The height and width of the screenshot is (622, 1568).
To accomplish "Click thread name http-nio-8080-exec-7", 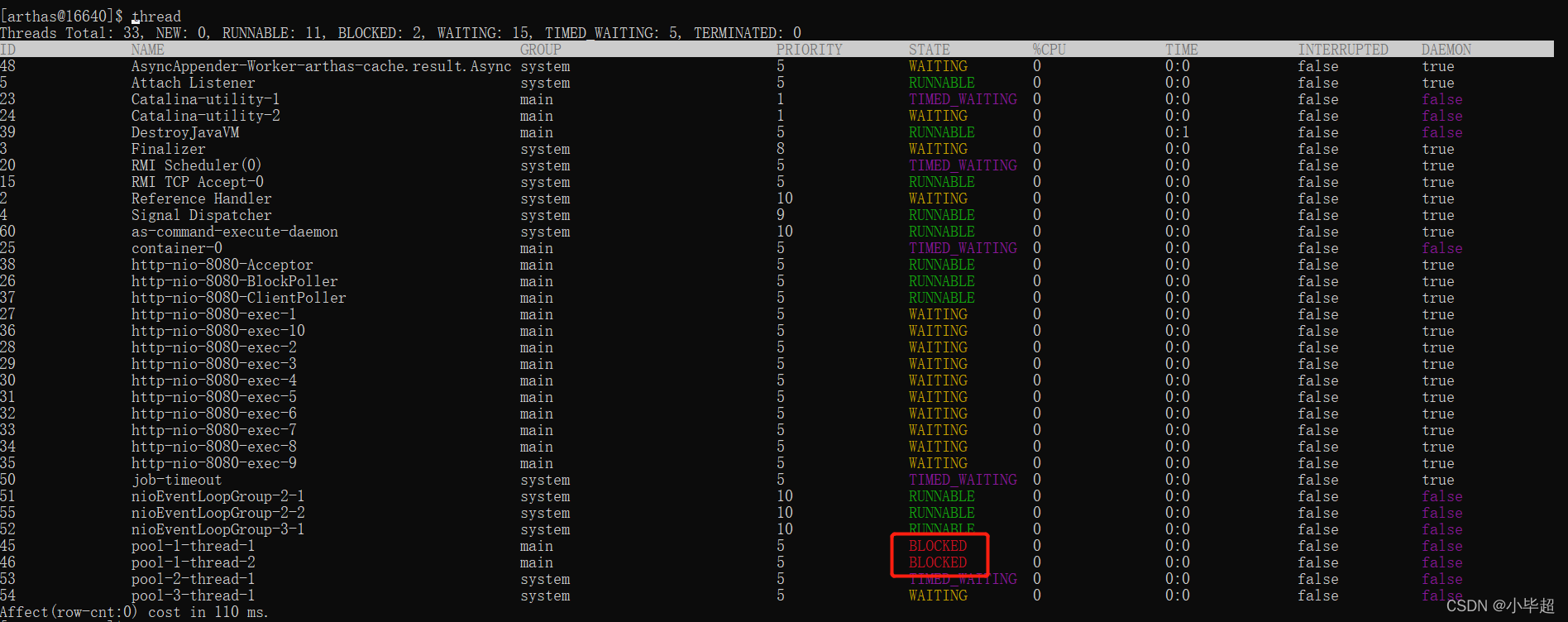I will tap(214, 430).
